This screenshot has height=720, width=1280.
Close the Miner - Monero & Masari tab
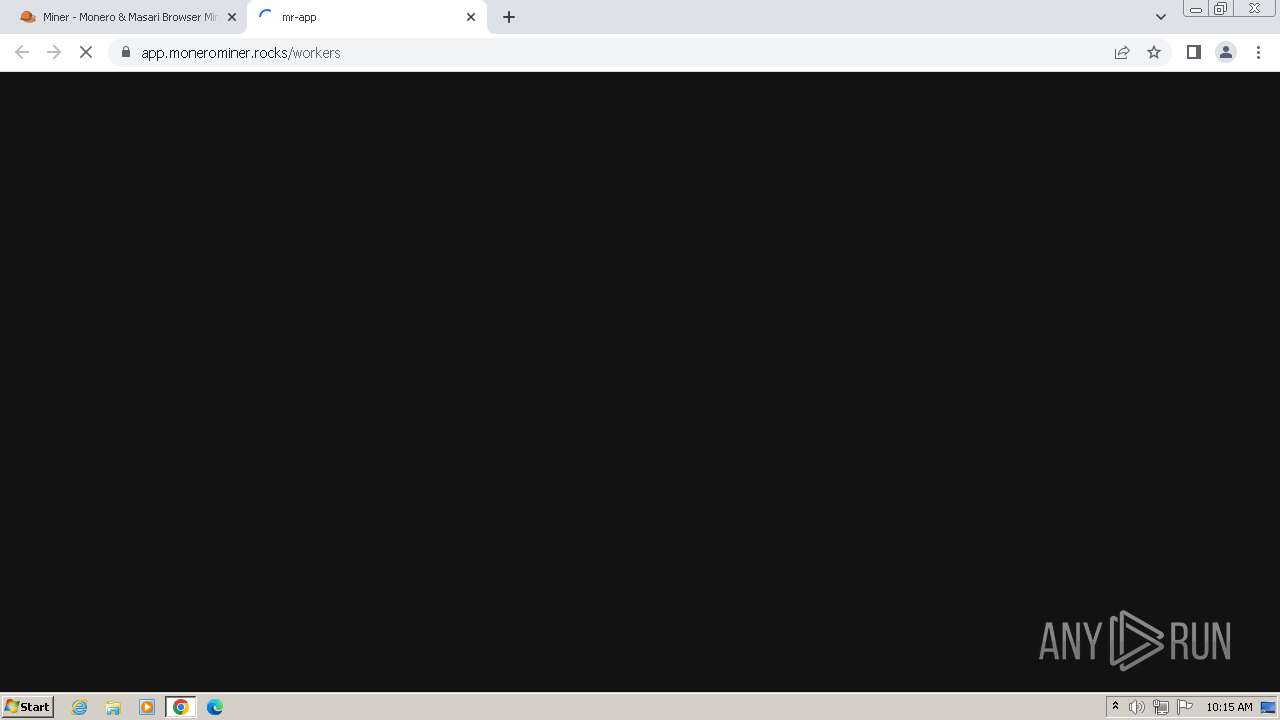click(x=232, y=17)
